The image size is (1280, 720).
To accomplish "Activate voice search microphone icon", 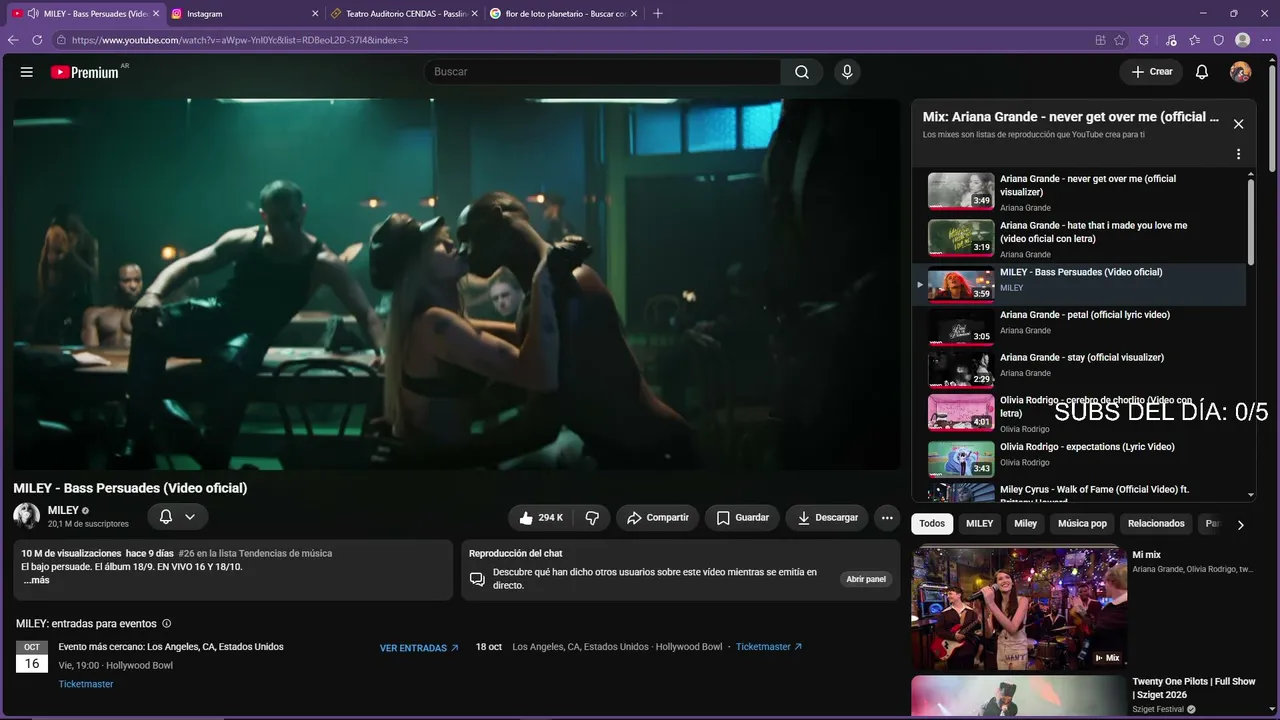I will coord(847,72).
